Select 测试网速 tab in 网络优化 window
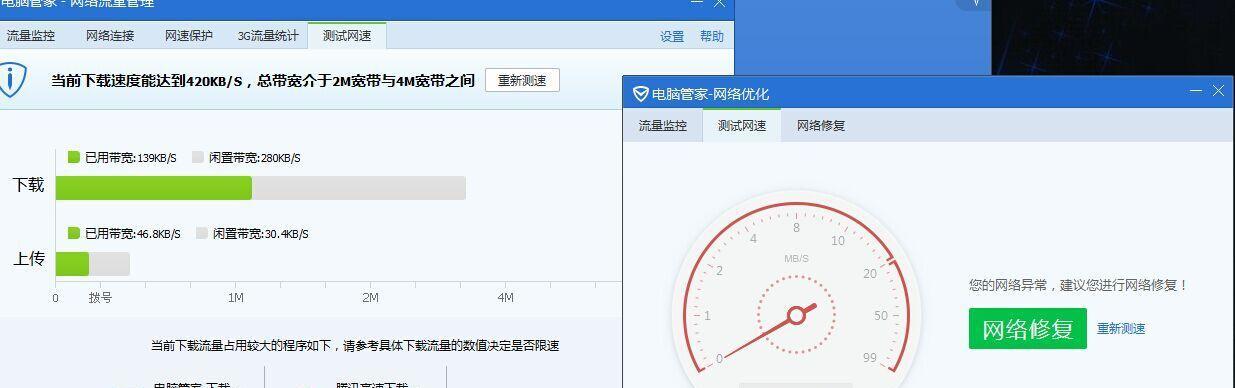1235x388 pixels. point(742,126)
